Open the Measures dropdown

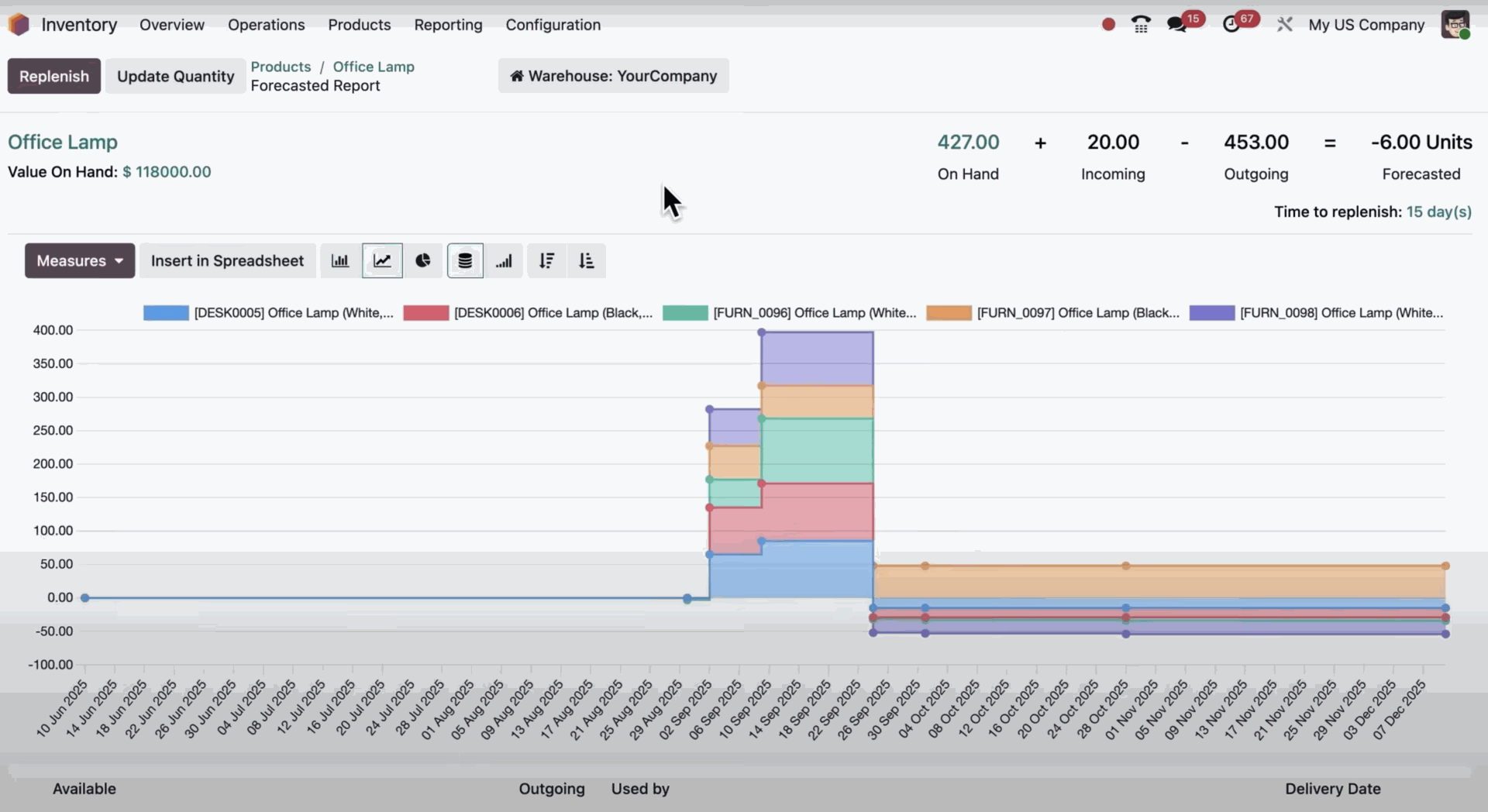point(80,261)
